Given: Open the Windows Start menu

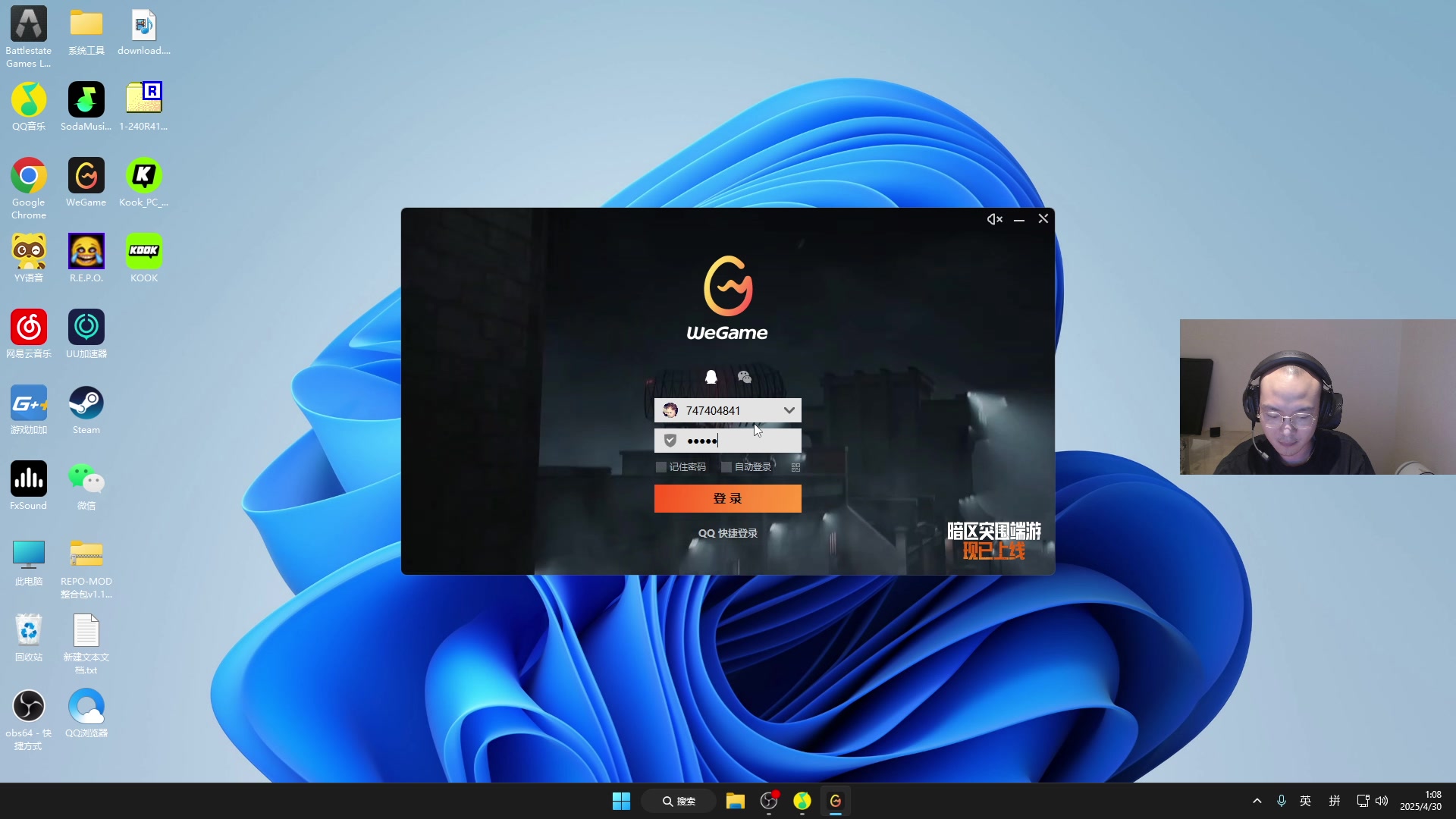Looking at the screenshot, I should (621, 801).
